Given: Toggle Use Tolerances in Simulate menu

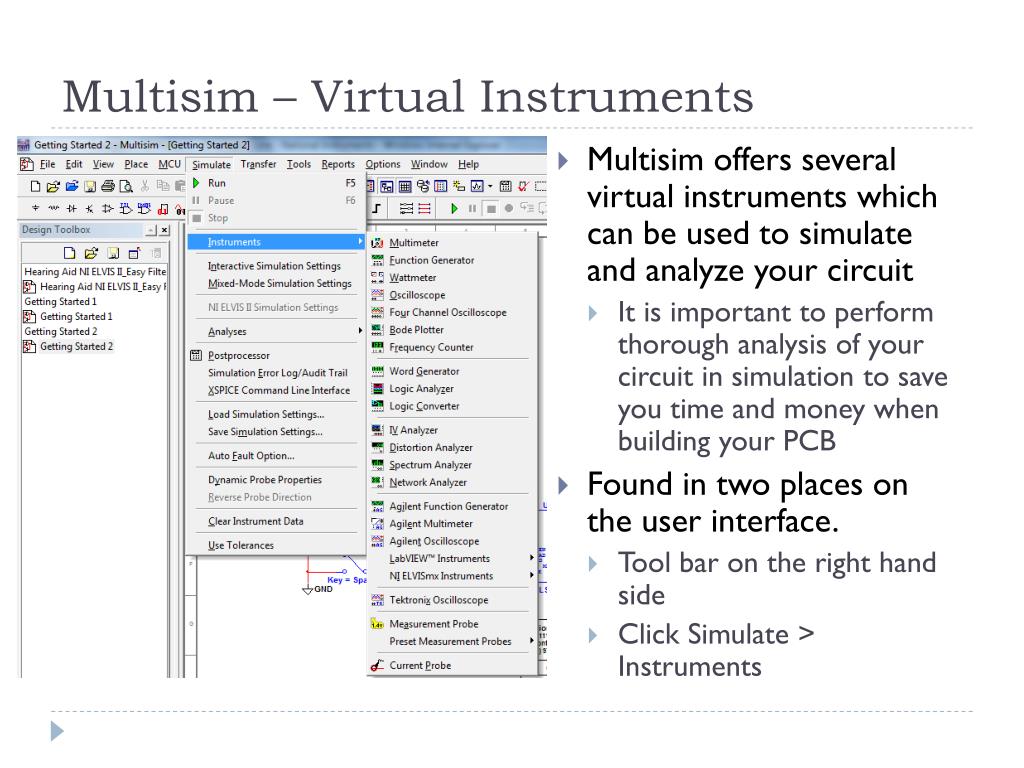Looking at the screenshot, I should point(276,545).
